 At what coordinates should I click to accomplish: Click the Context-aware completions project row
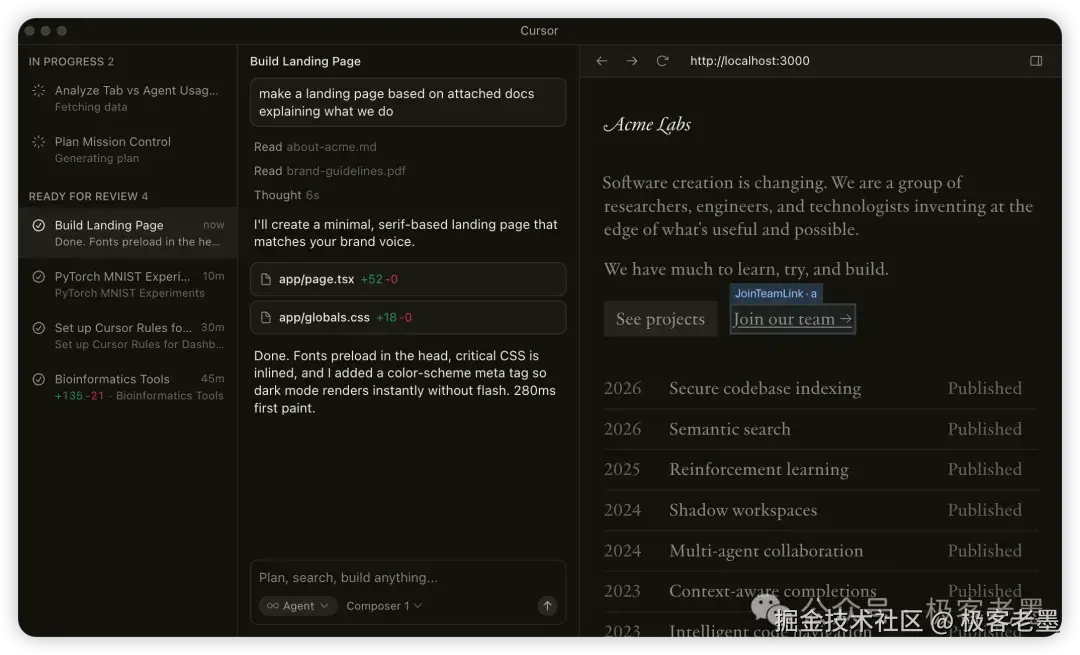click(820, 592)
